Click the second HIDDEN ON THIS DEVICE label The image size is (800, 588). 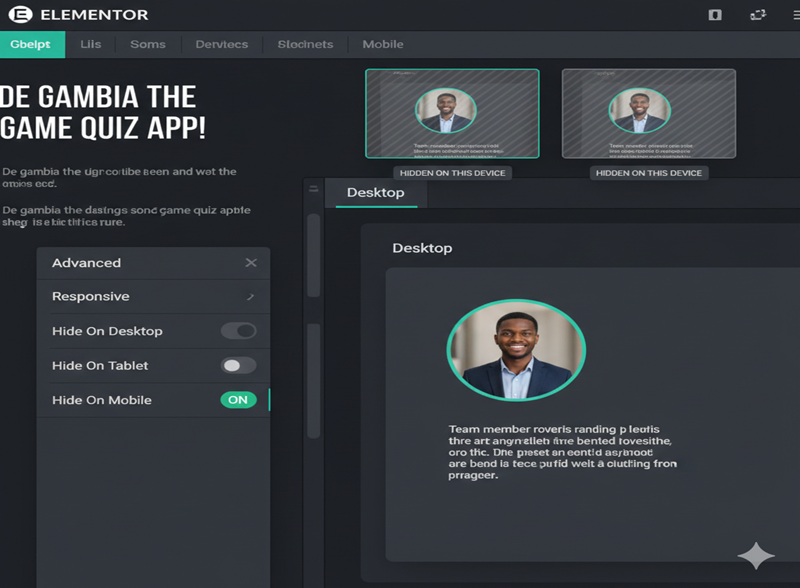click(x=648, y=173)
